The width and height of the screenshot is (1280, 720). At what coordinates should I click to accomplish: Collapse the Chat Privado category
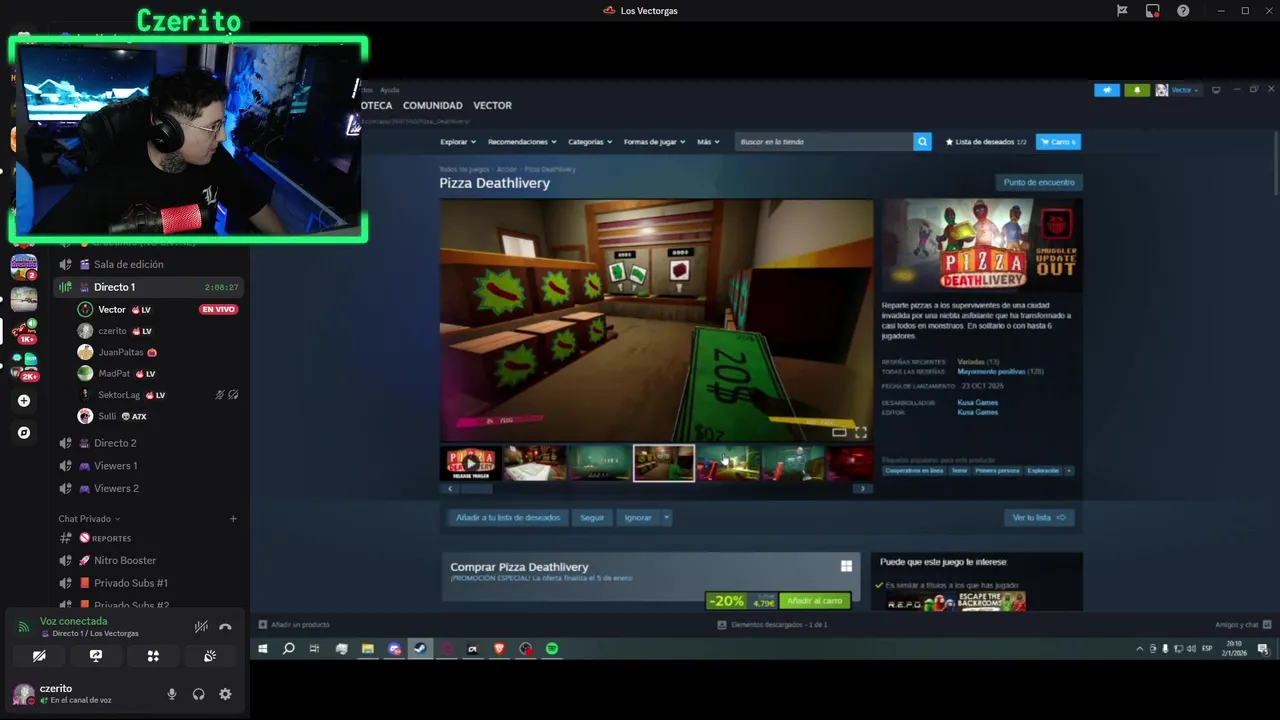pos(89,519)
